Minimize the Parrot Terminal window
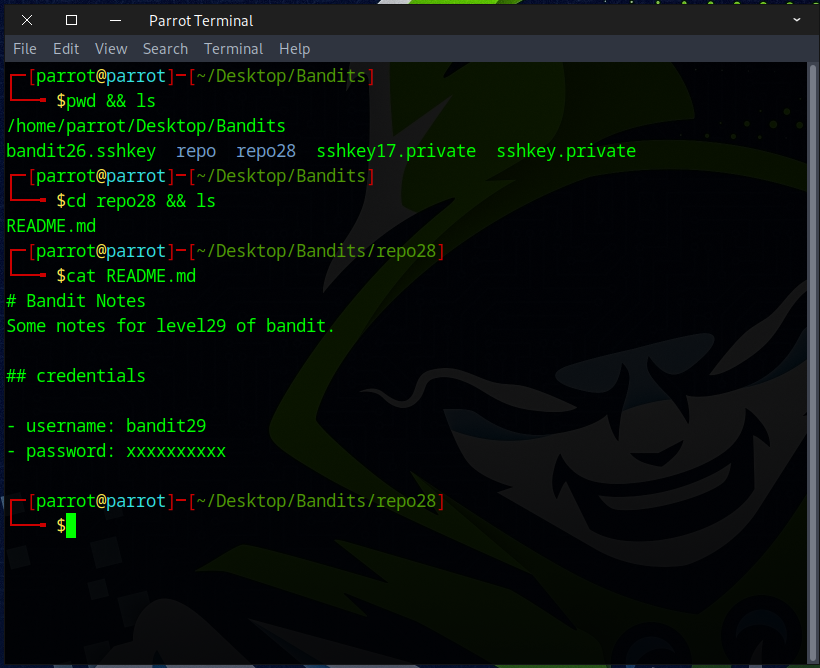This screenshot has width=820, height=668. pos(116,20)
